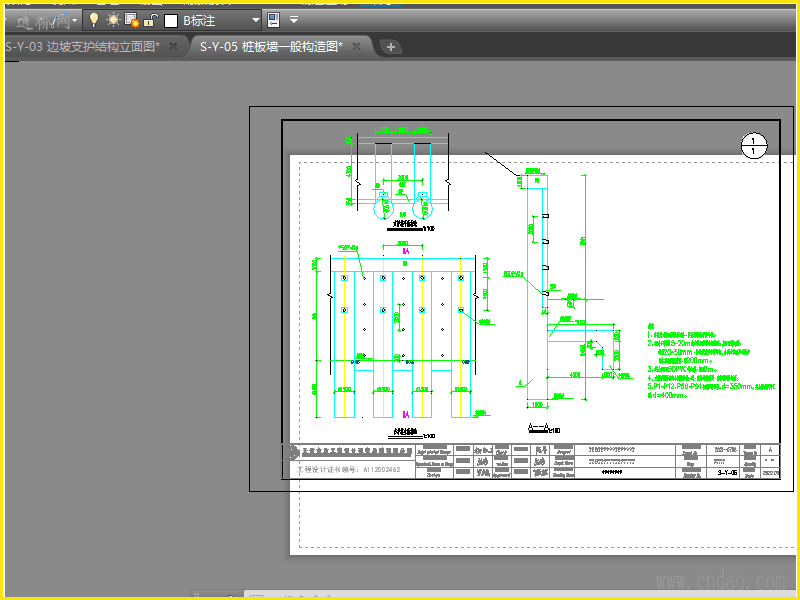Close the S-Y-05 drawing tab
The height and width of the screenshot is (600, 800).
(357, 46)
